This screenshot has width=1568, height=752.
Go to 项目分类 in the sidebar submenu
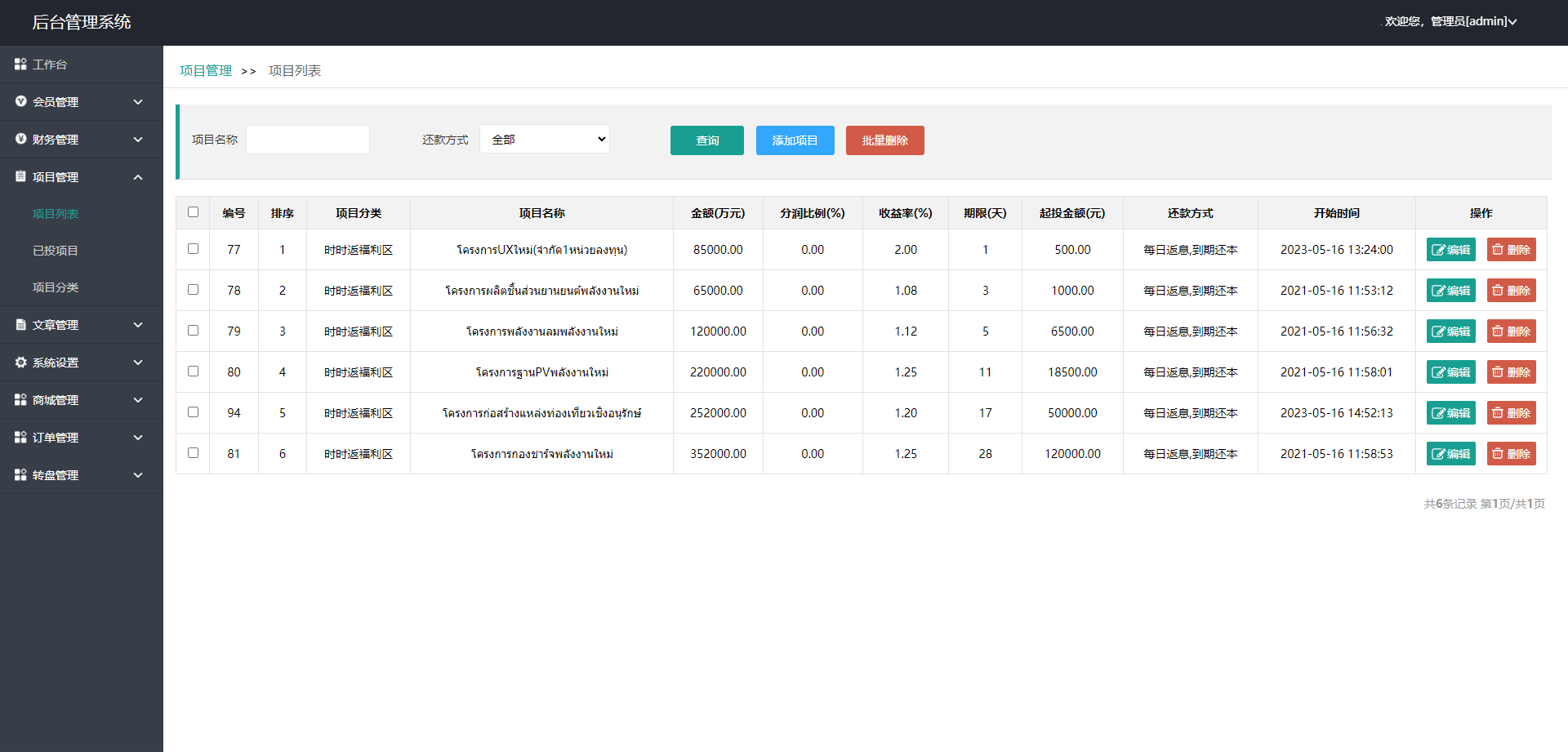(56, 287)
